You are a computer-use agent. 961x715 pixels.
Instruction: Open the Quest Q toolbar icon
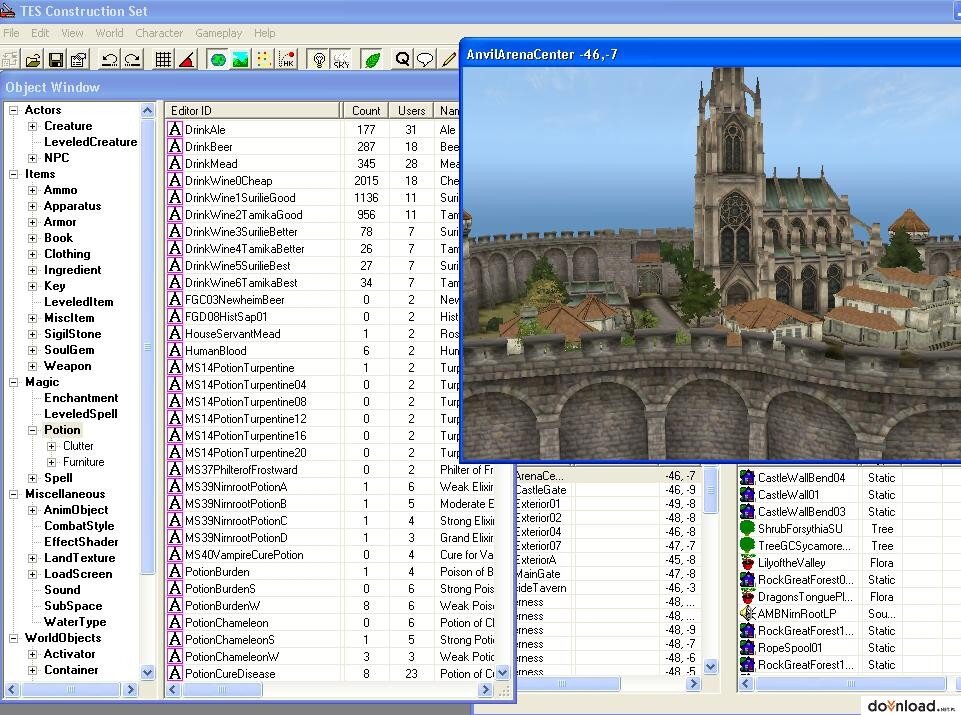(402, 60)
